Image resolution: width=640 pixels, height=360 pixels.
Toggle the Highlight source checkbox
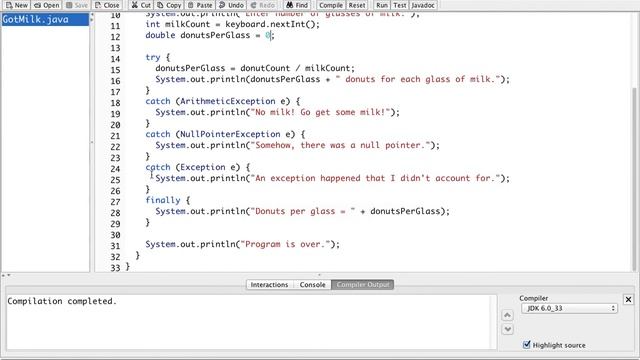coord(527,344)
